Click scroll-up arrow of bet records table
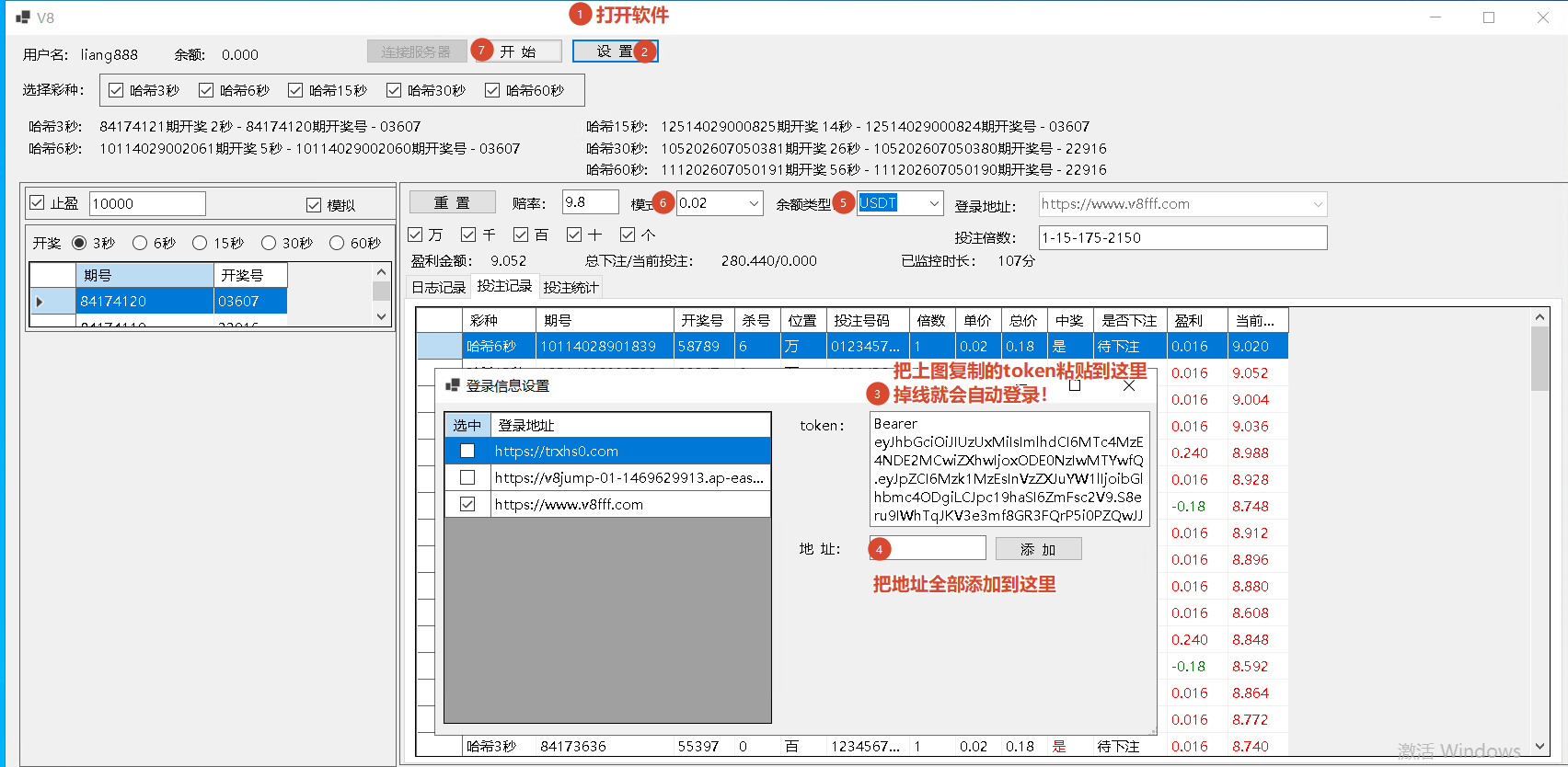 pyautogui.click(x=1539, y=317)
